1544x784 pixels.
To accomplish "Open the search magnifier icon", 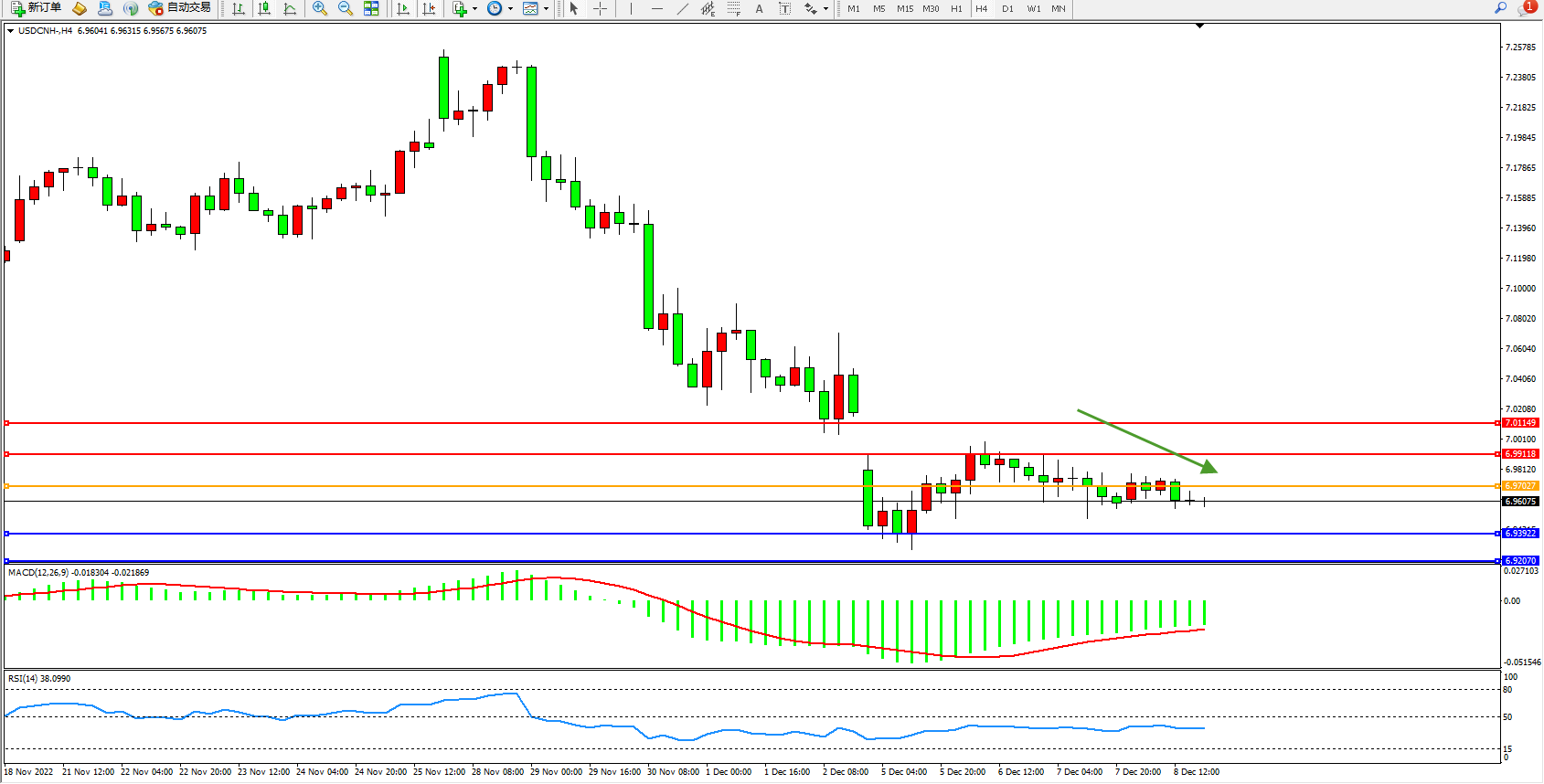I will point(1500,8).
